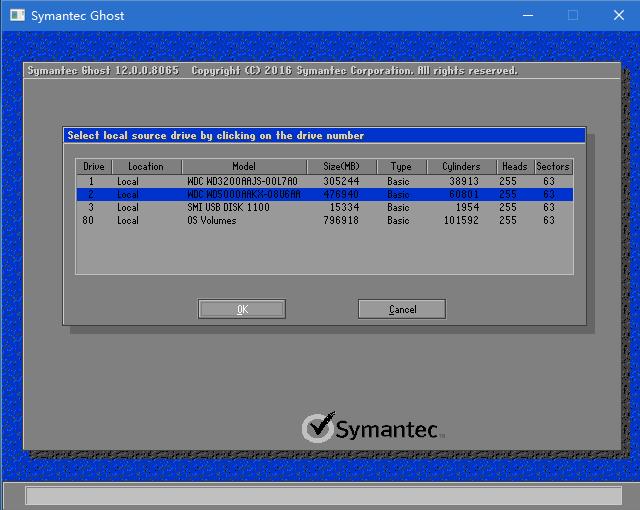Screen dimensions: 640x510
Task: Click the OK button
Action: (x=242, y=309)
